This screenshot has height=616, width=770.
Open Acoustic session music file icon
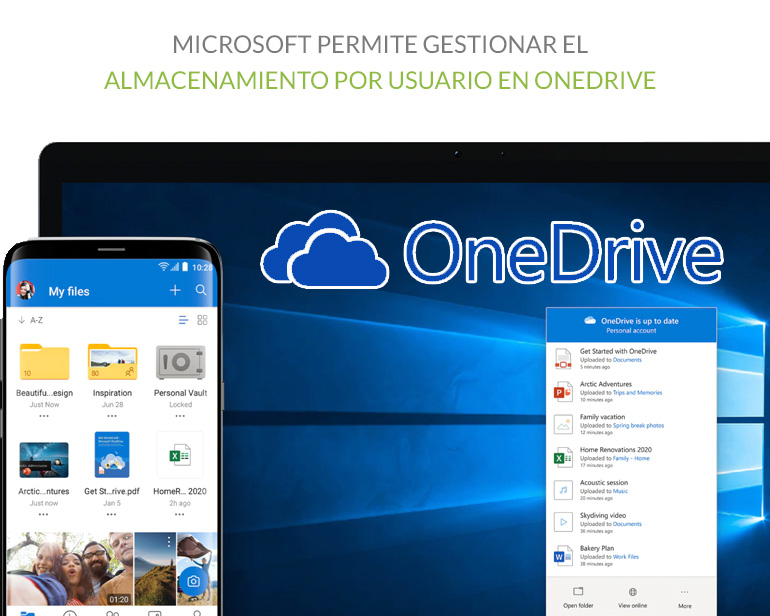pos(563,490)
